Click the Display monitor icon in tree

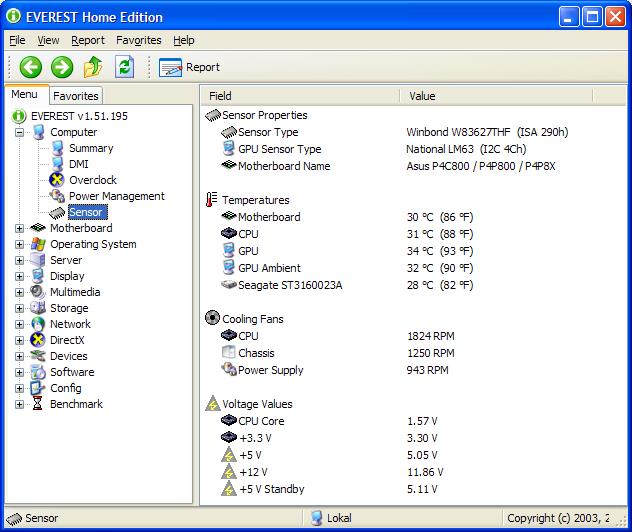coord(38,276)
